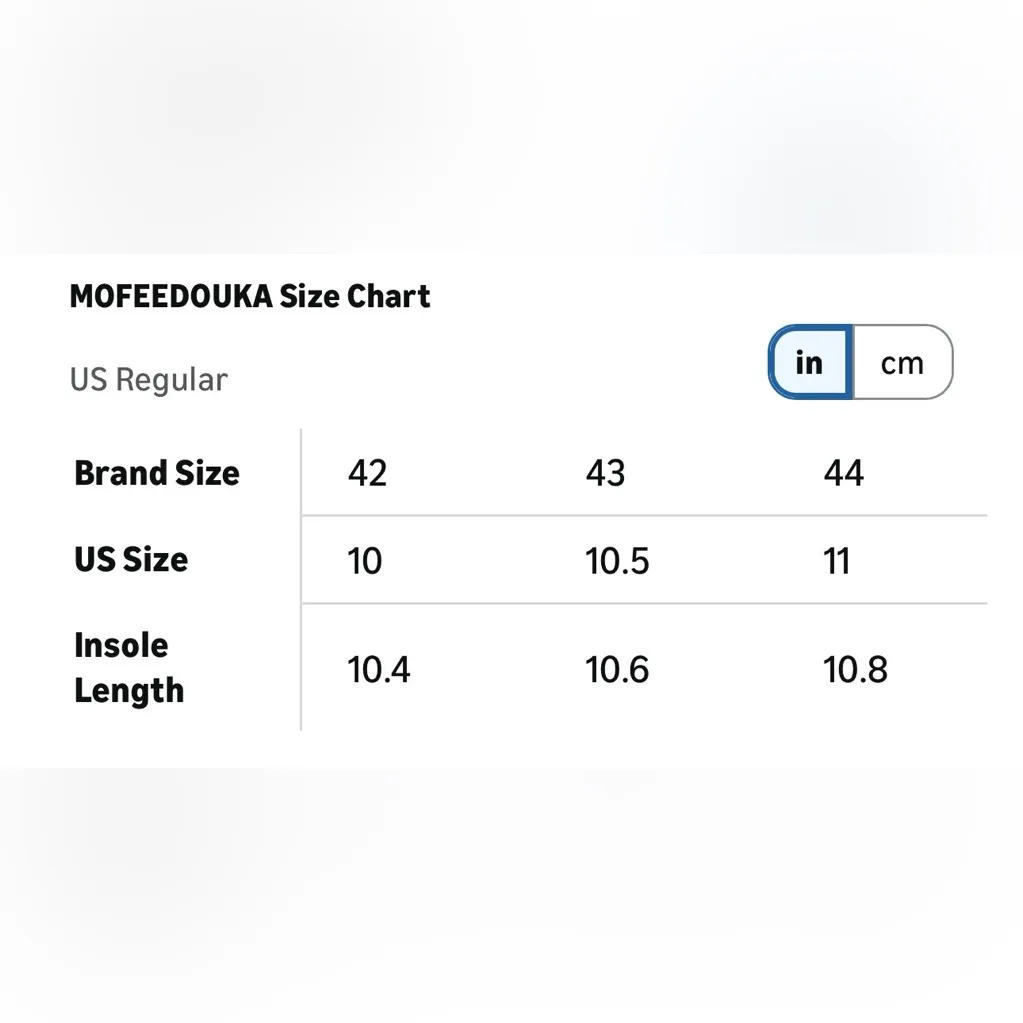Select brand size 42 cell
This screenshot has height=1023, width=1023.
367,473
